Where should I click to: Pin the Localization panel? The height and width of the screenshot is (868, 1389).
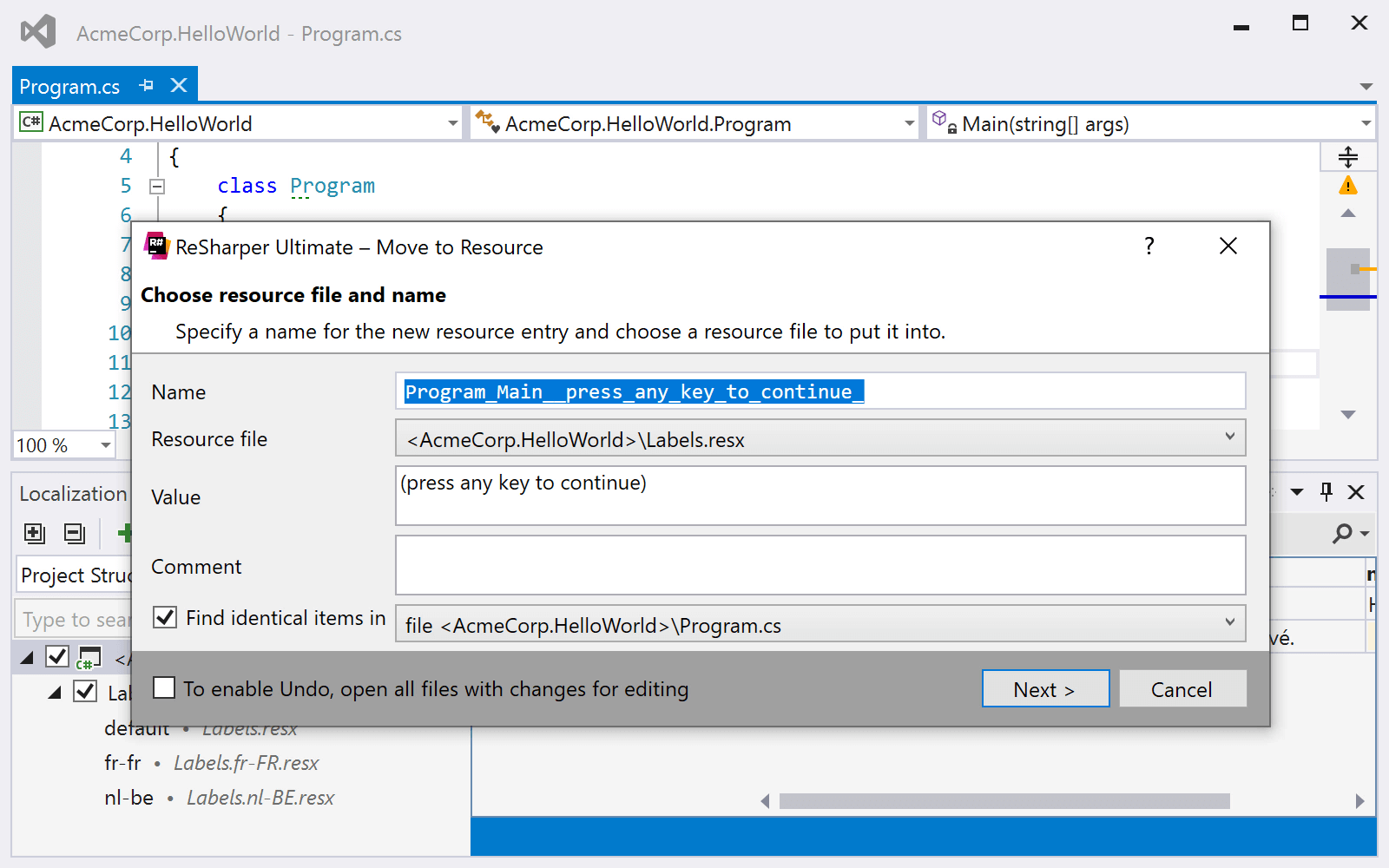point(1326,492)
